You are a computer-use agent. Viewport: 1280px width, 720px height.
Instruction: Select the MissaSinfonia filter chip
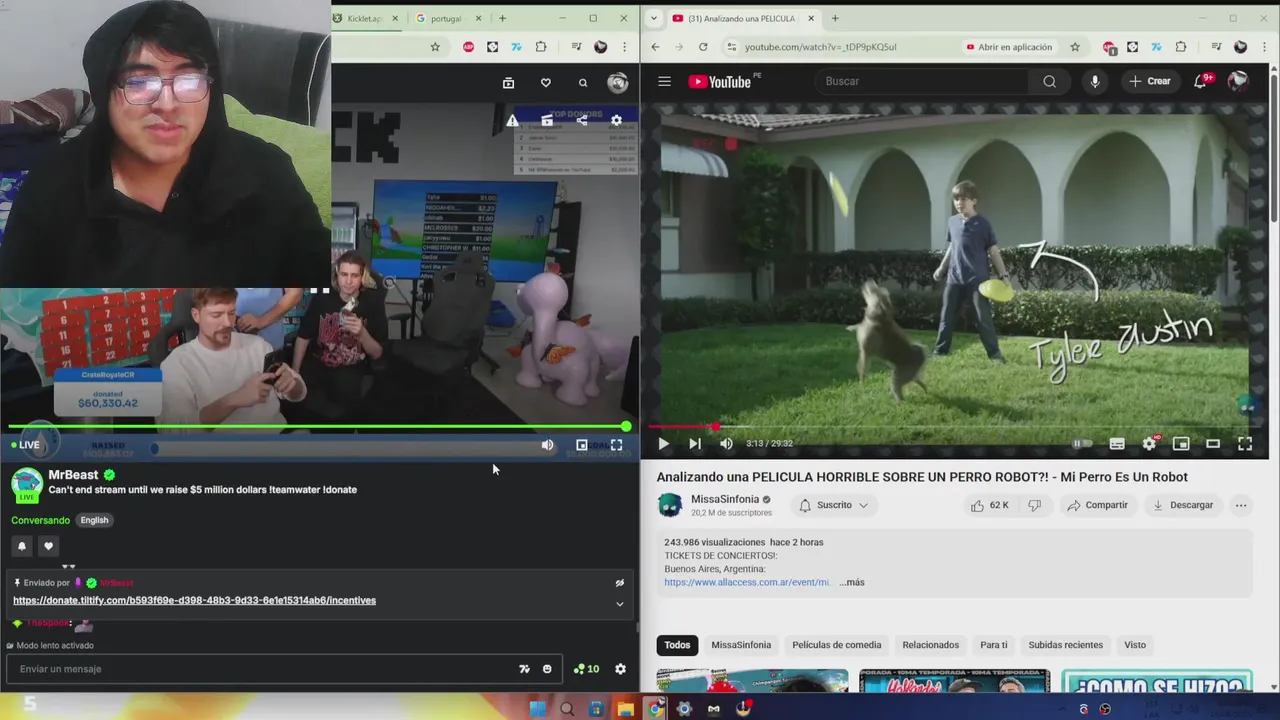click(x=741, y=645)
